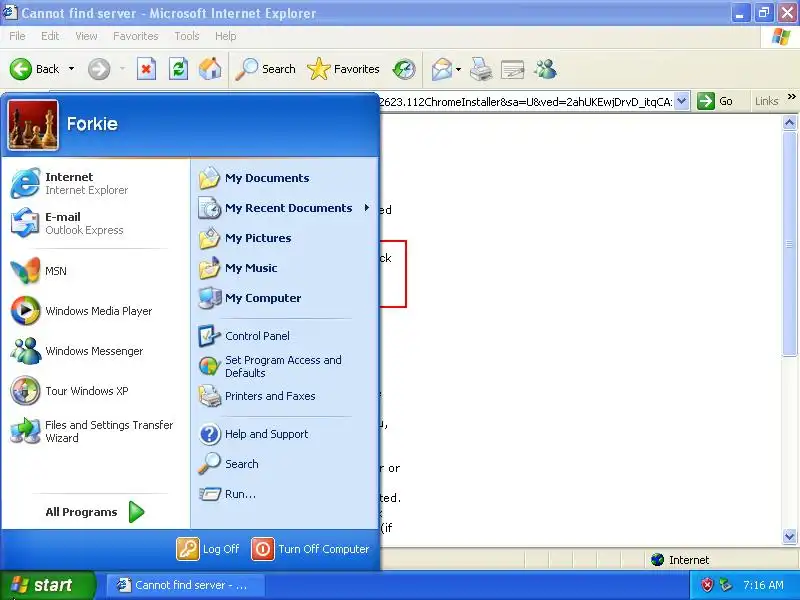Open Files and Settings Transfer Wizard

point(95,431)
